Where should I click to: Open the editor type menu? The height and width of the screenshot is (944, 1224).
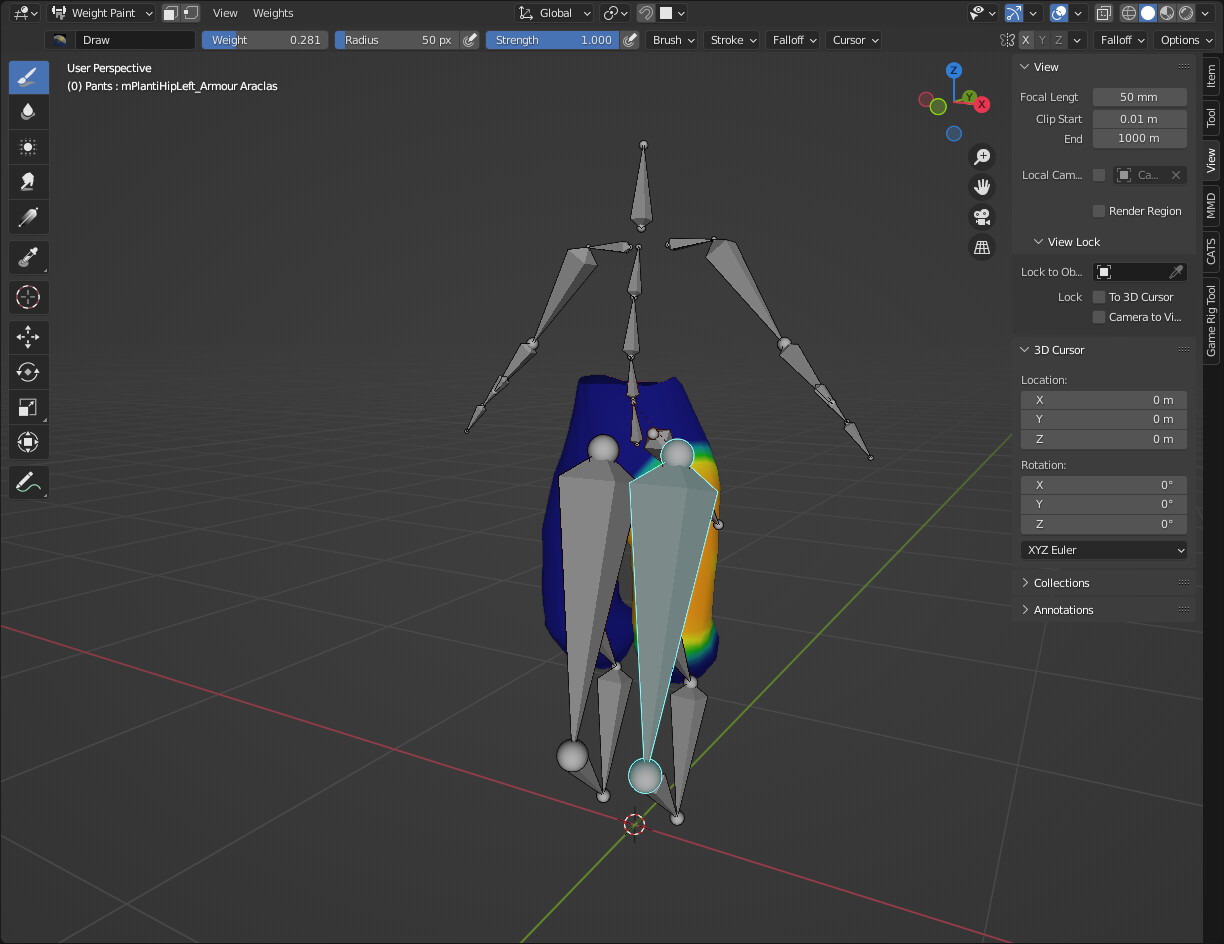point(27,13)
